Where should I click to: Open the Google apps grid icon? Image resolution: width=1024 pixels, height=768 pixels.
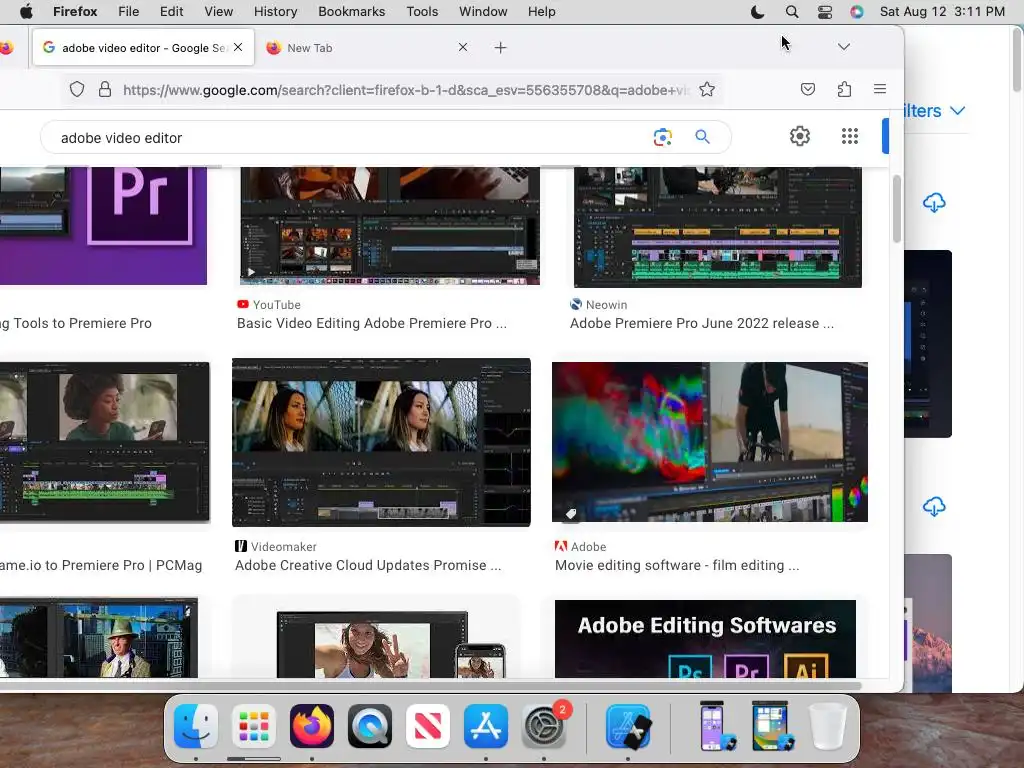coord(850,136)
